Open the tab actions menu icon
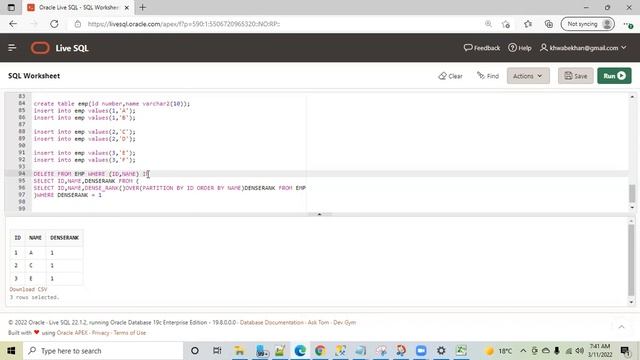This screenshot has height=360, width=640. [x=11, y=7]
